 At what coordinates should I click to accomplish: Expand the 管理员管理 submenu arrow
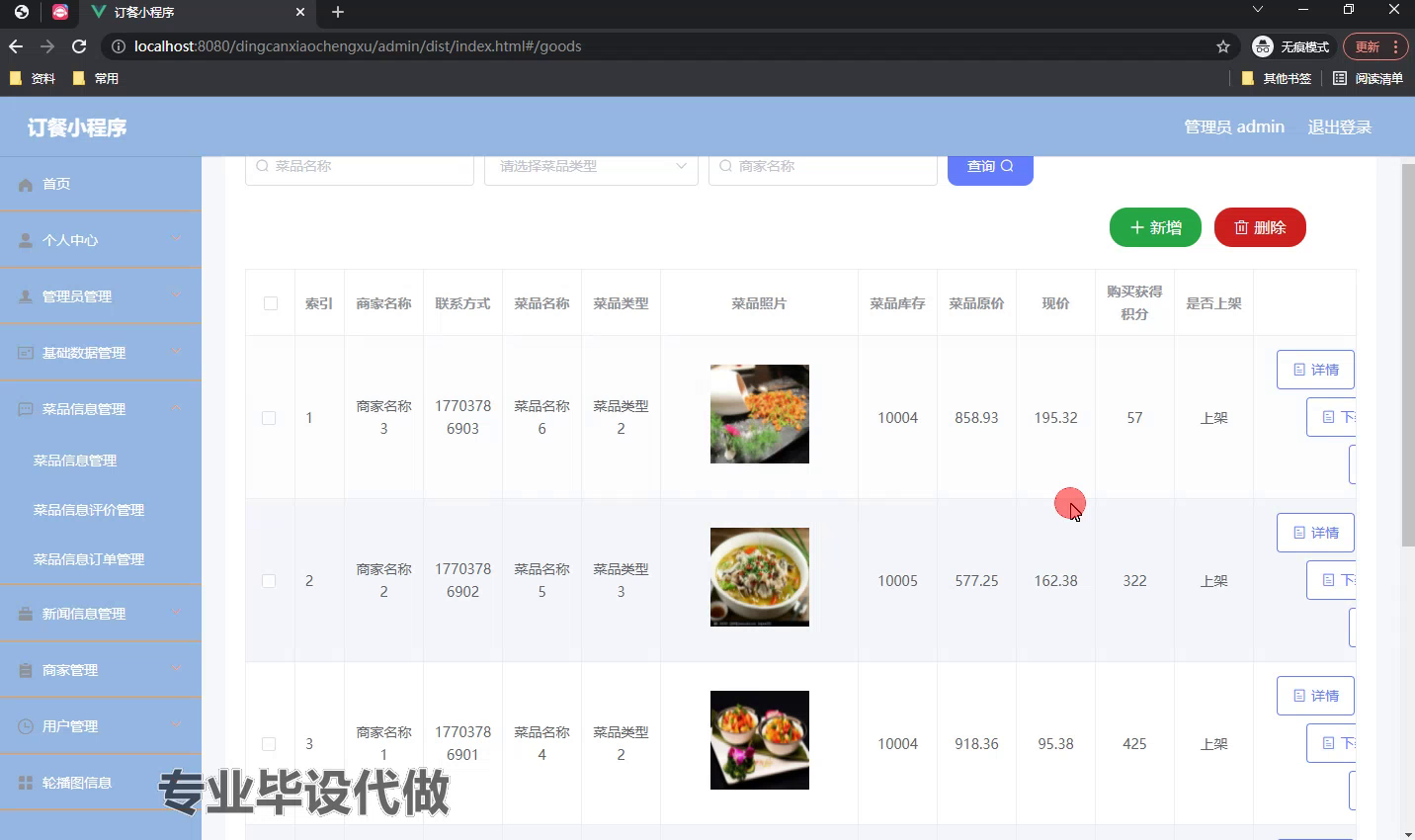[x=176, y=296]
